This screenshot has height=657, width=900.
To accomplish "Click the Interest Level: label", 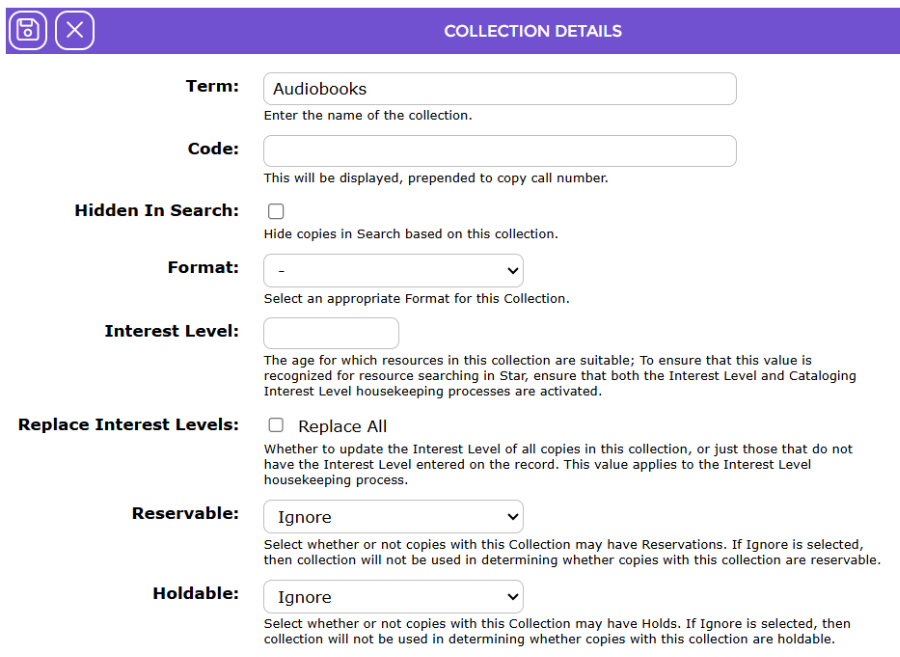I will (172, 331).
